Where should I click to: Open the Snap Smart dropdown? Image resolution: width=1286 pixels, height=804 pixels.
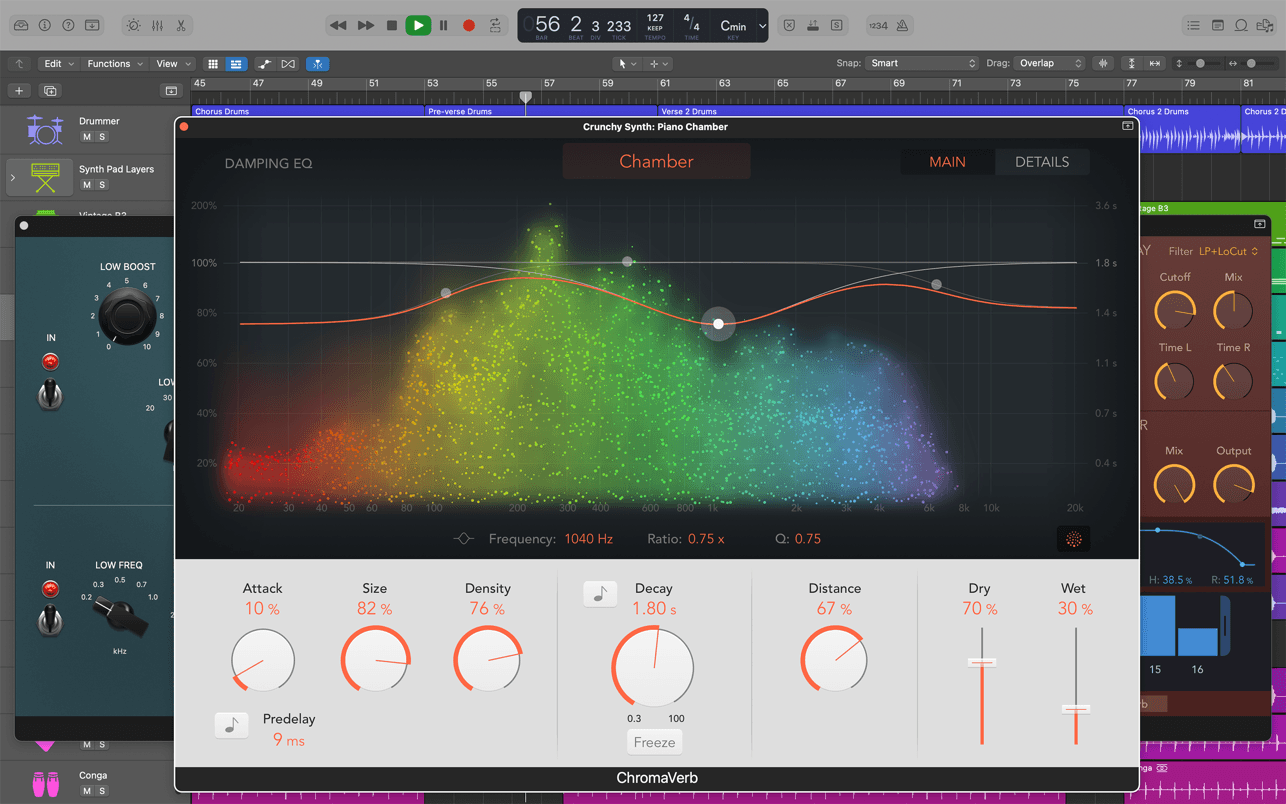(921, 63)
